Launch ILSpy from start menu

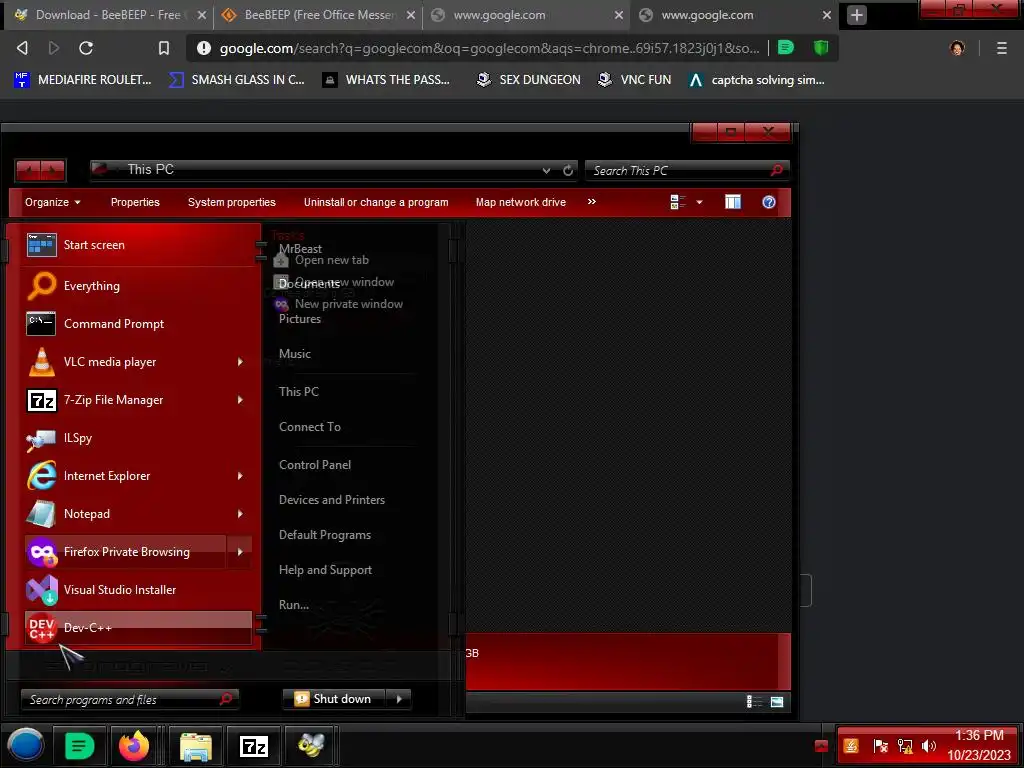[137, 438]
